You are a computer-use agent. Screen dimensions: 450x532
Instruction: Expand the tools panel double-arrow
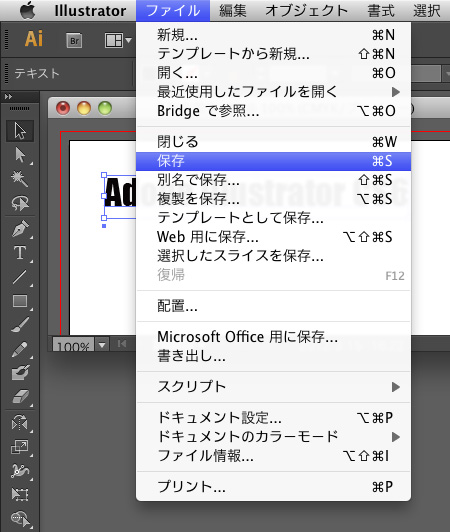[x=8, y=97]
